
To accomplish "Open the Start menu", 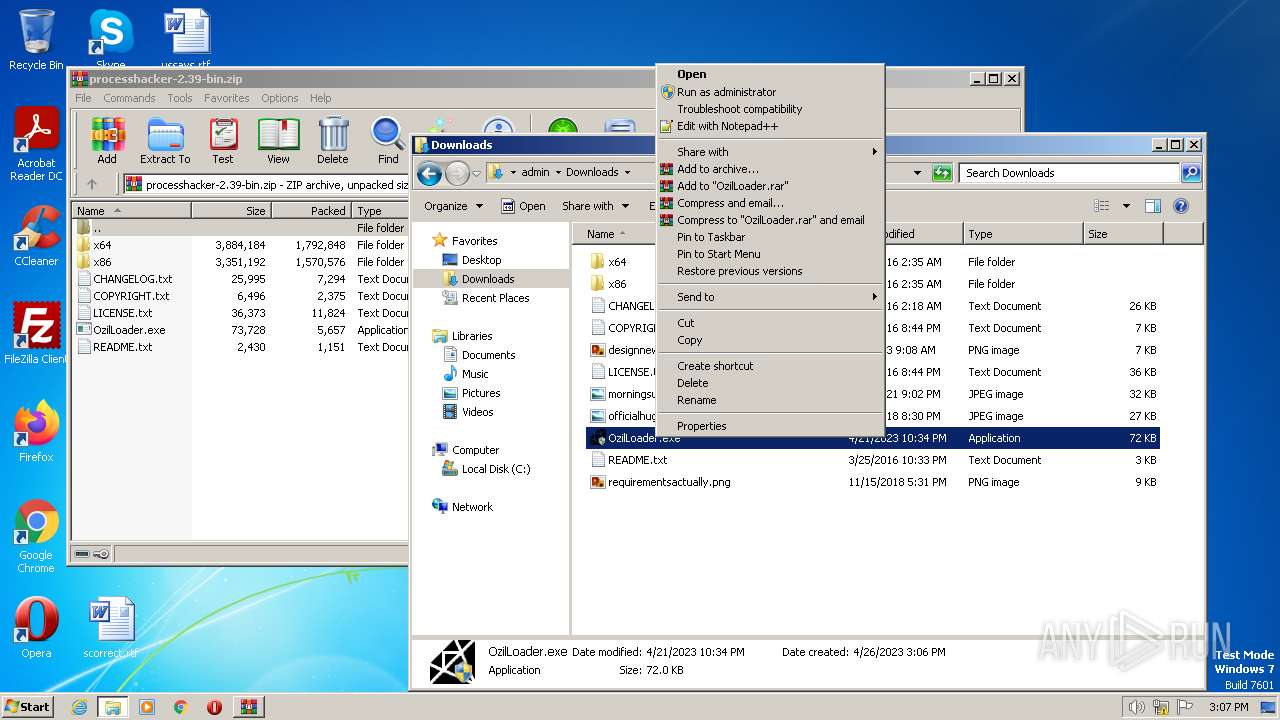I will point(28,707).
